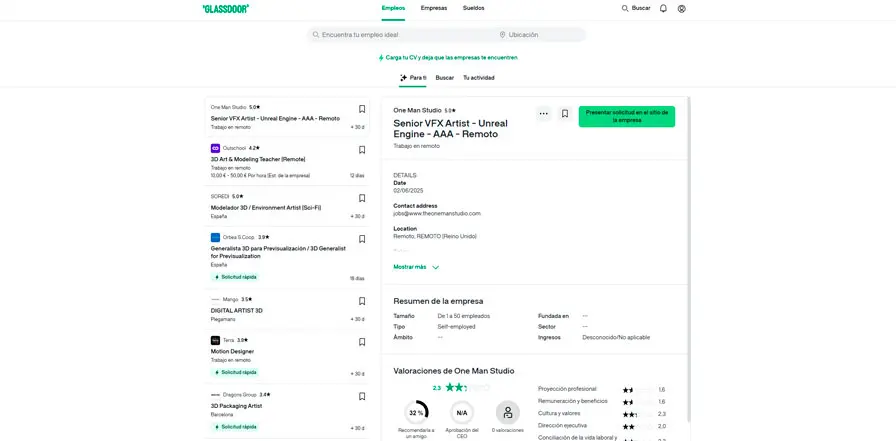Click the 'De 1 a 50 empleados' value

click(463, 316)
